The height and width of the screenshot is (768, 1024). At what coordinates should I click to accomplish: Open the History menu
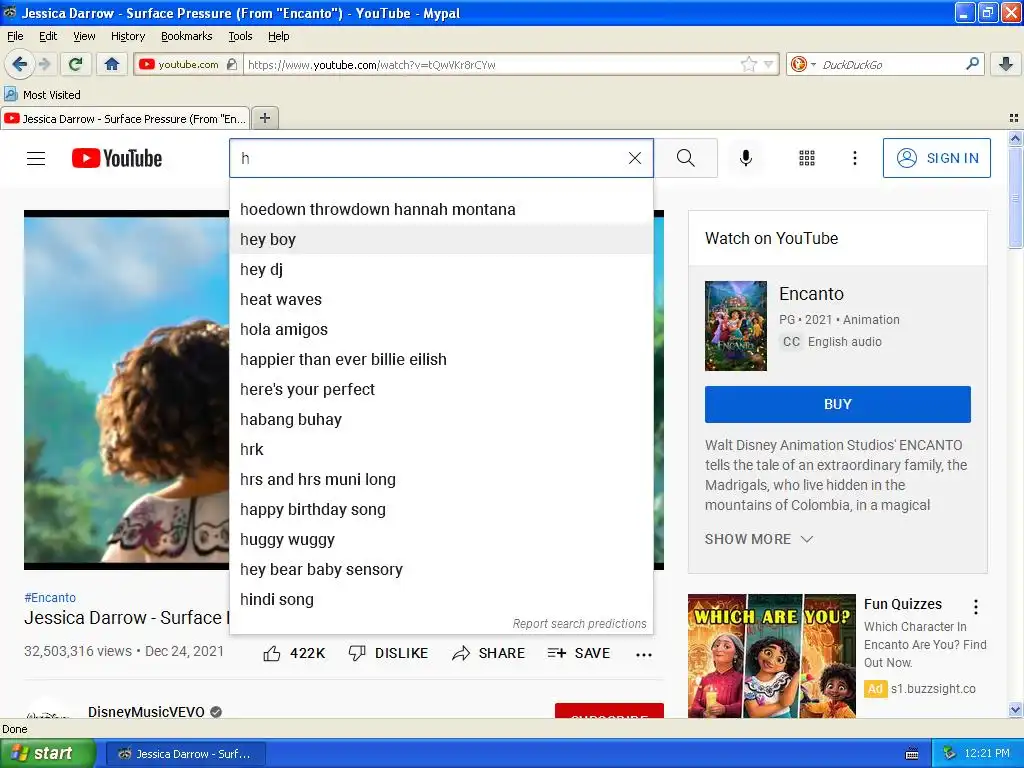pyautogui.click(x=127, y=36)
